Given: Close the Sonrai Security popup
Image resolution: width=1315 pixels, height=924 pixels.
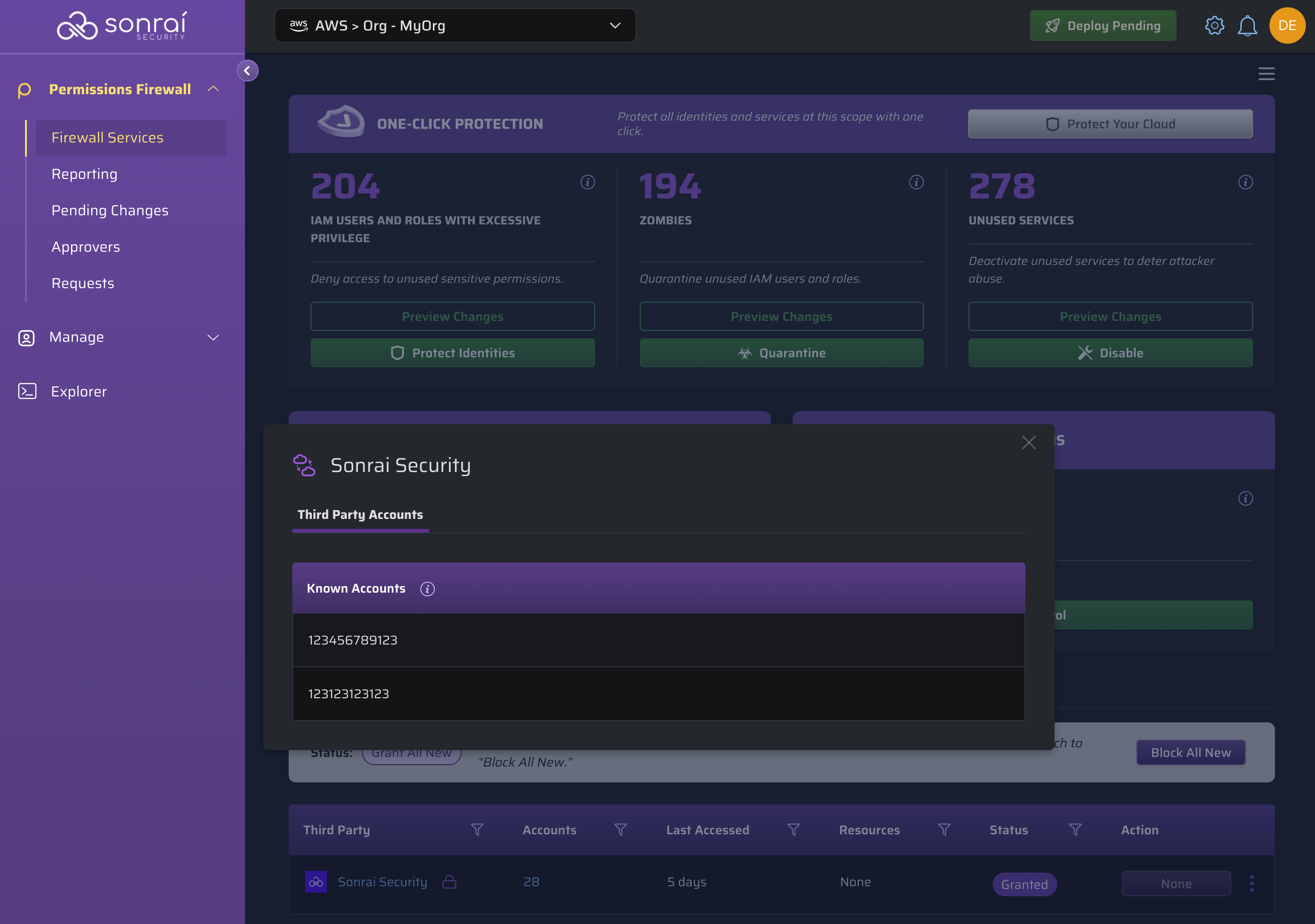Looking at the screenshot, I should click(1029, 442).
